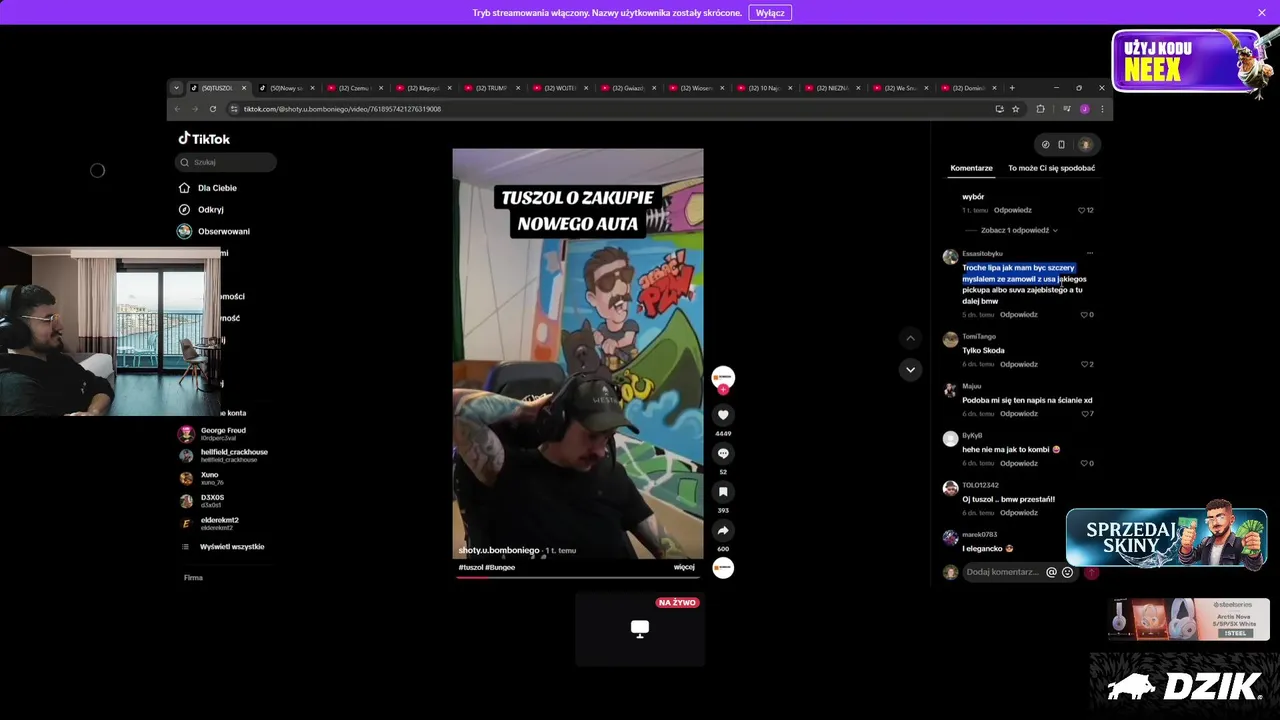
Task: Switch to the (32) Dominik YouTube tab
Action: point(966,88)
